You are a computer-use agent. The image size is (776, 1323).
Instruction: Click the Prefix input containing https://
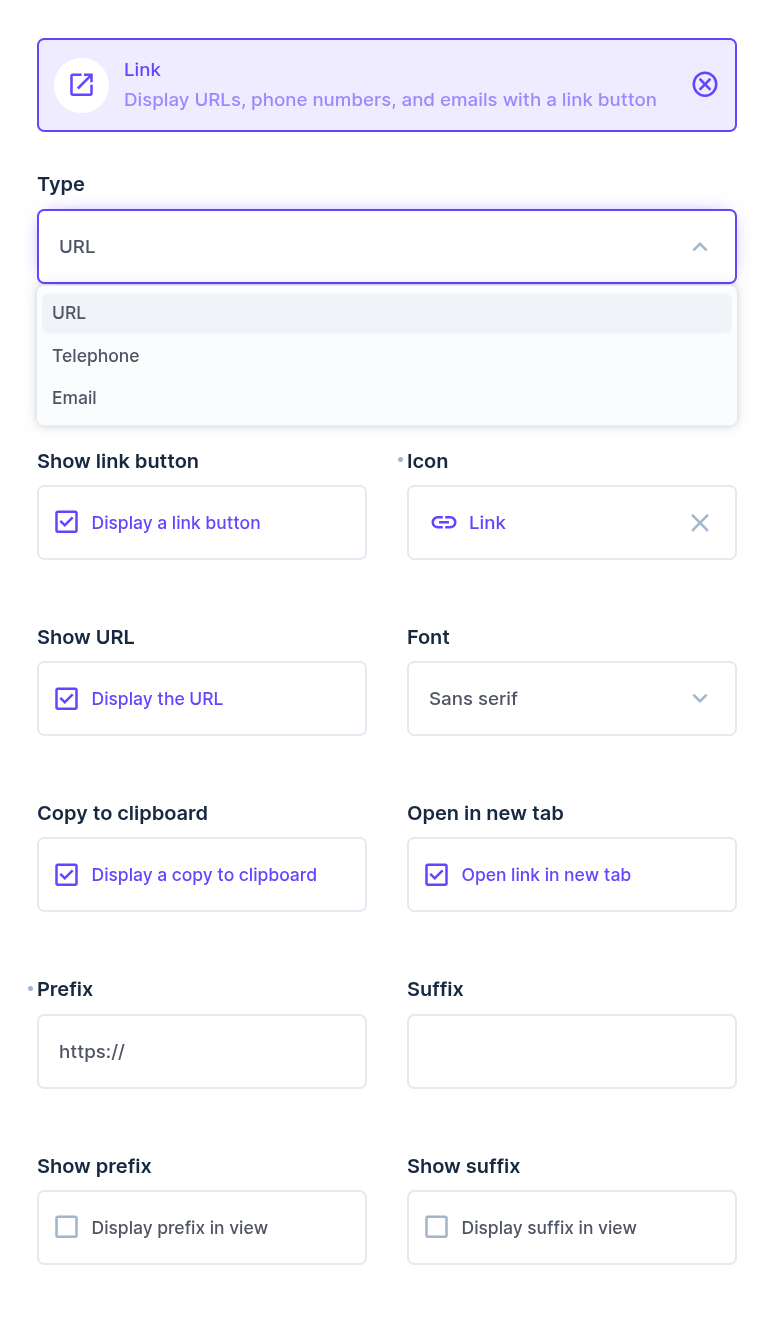[202, 1051]
